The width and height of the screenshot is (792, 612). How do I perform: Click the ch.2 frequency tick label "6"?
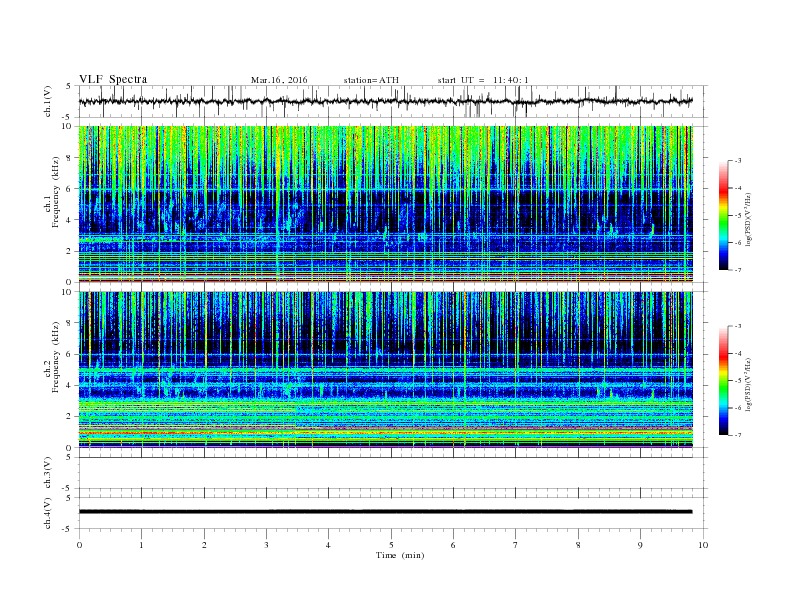[69, 354]
